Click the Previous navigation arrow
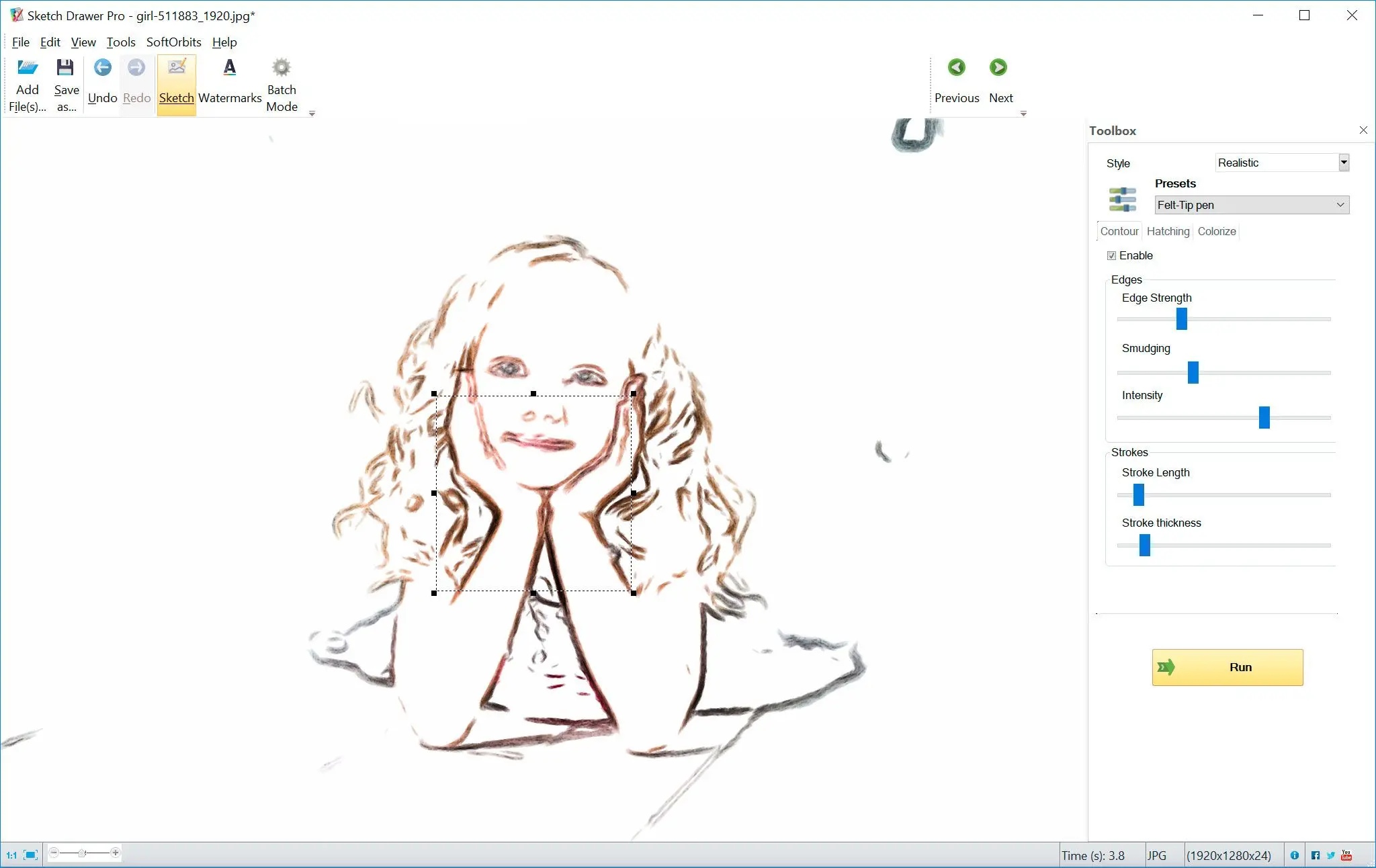The width and height of the screenshot is (1376, 868). point(956,67)
